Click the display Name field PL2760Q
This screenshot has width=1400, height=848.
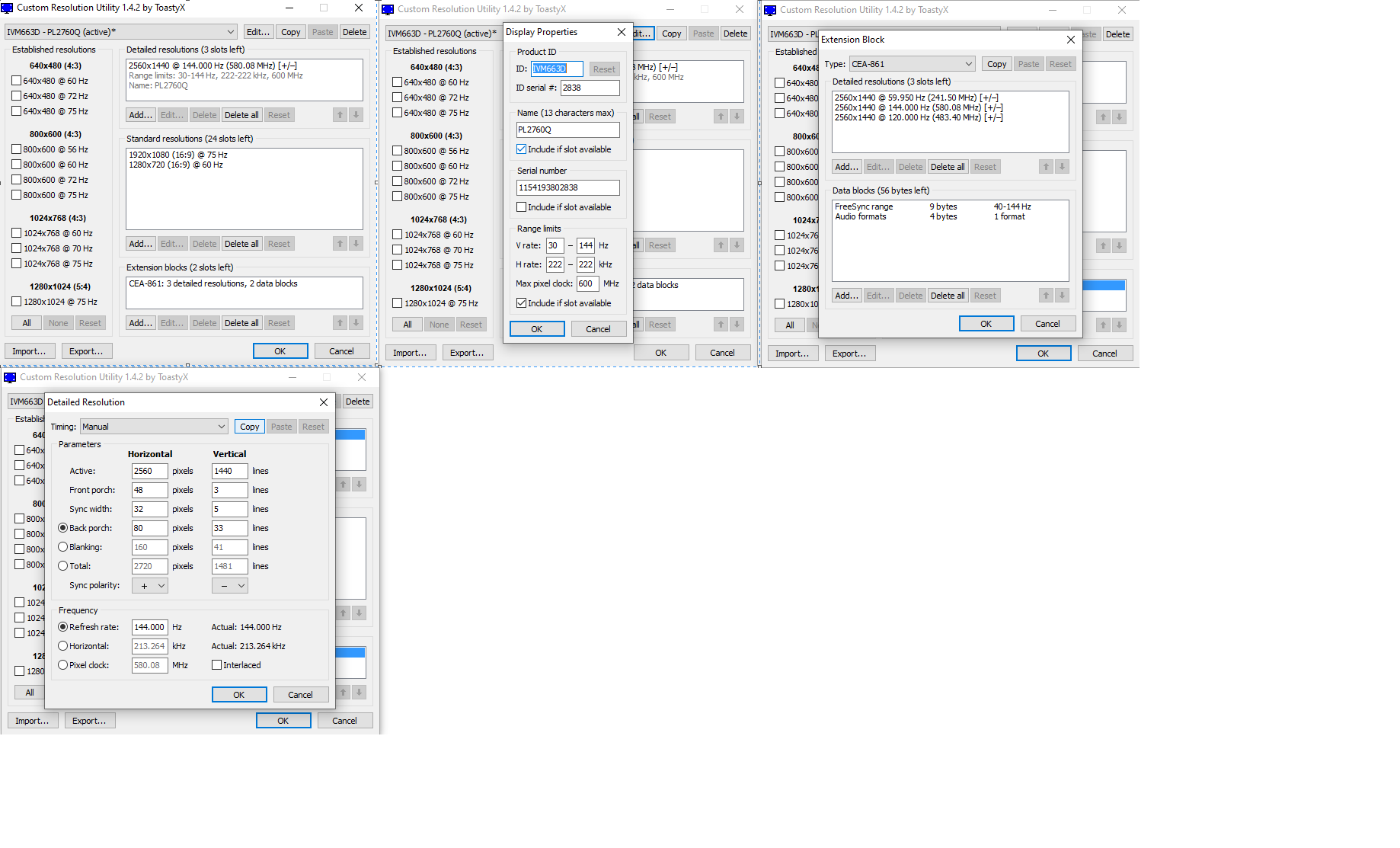(568, 130)
